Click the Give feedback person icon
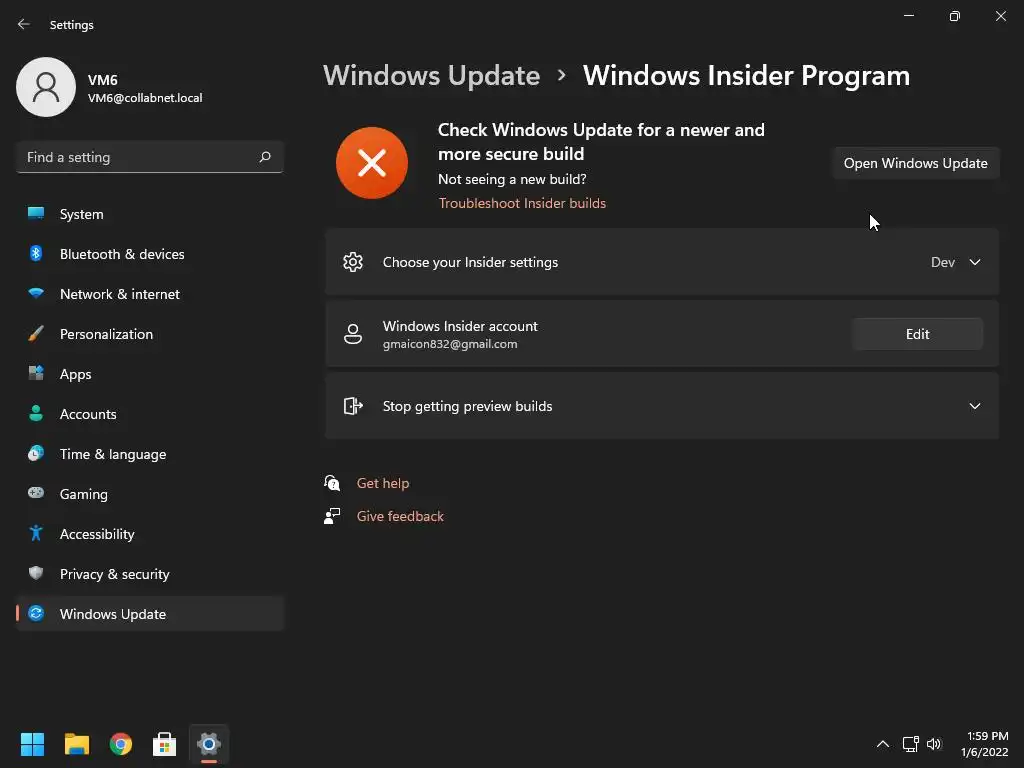The height and width of the screenshot is (768, 1024). pos(332,516)
